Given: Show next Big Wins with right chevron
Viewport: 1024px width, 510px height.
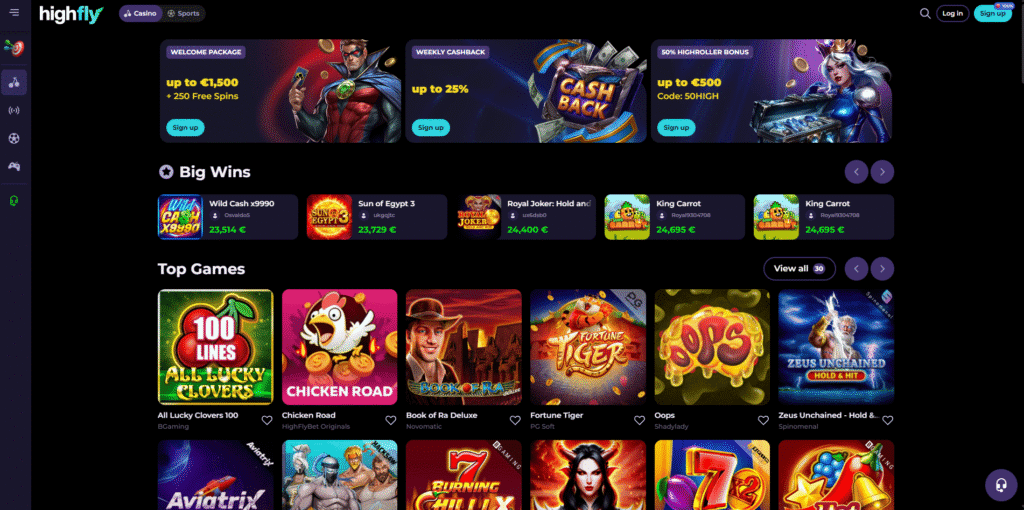Looking at the screenshot, I should (882, 172).
